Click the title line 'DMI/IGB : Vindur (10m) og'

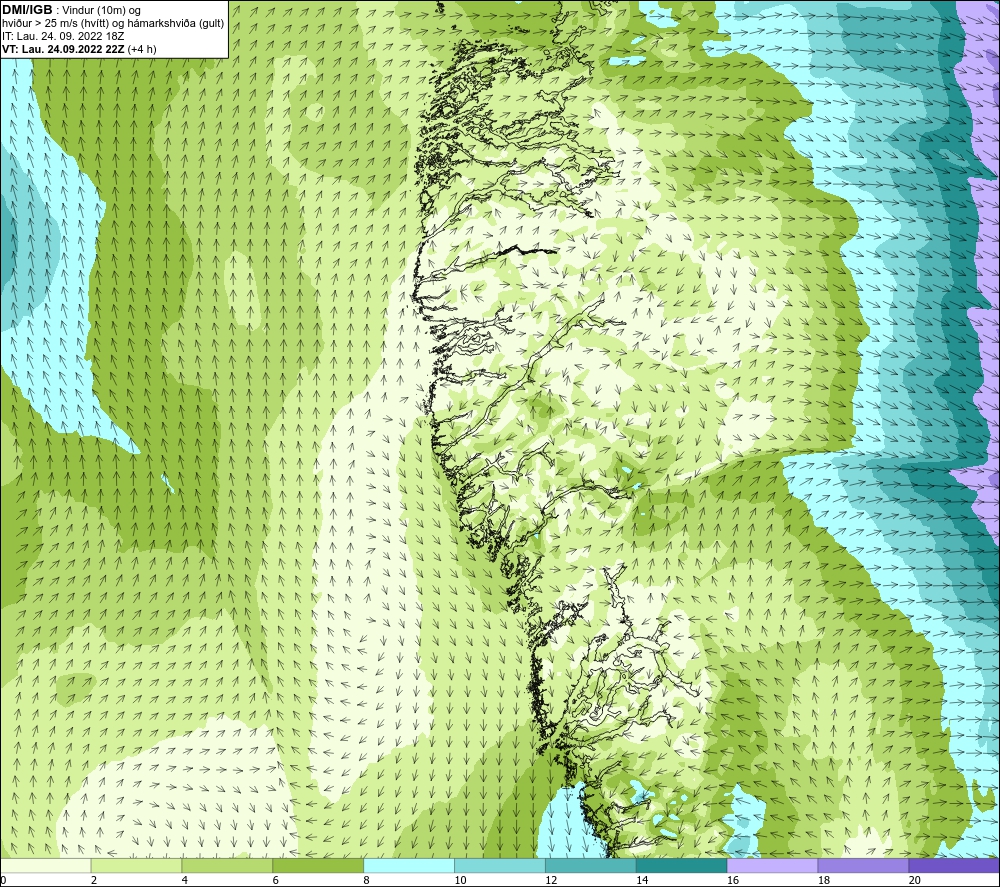pos(71,10)
